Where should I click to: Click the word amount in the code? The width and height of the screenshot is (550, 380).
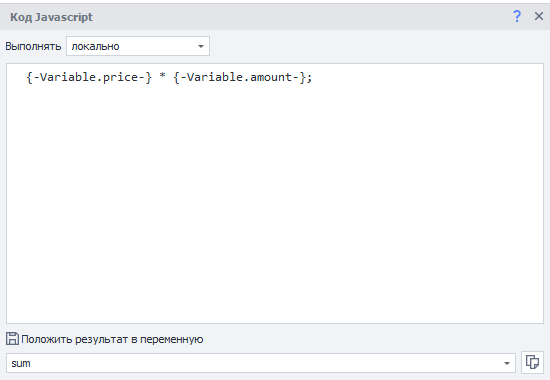point(271,77)
